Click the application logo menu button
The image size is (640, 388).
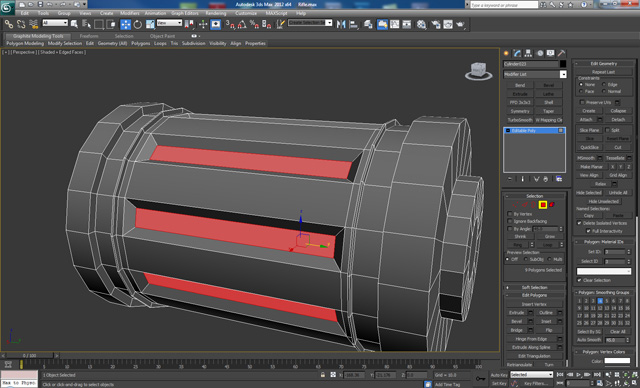(x=7, y=7)
